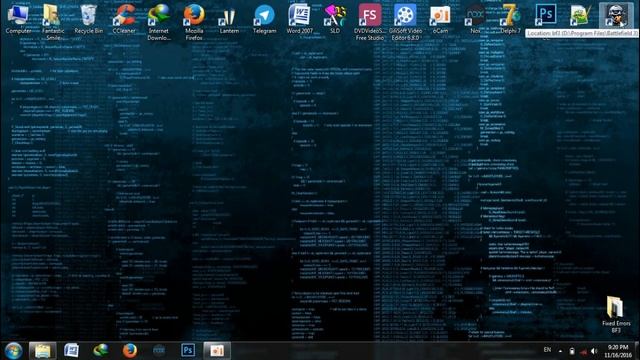
Task: Select the Photoshop desktop shortcut
Action: click(x=546, y=15)
